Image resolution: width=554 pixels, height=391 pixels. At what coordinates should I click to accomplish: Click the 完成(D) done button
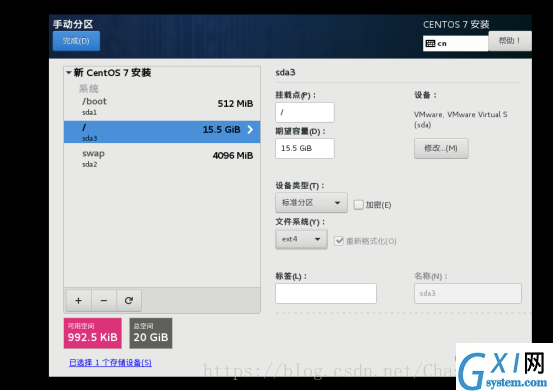[x=76, y=41]
